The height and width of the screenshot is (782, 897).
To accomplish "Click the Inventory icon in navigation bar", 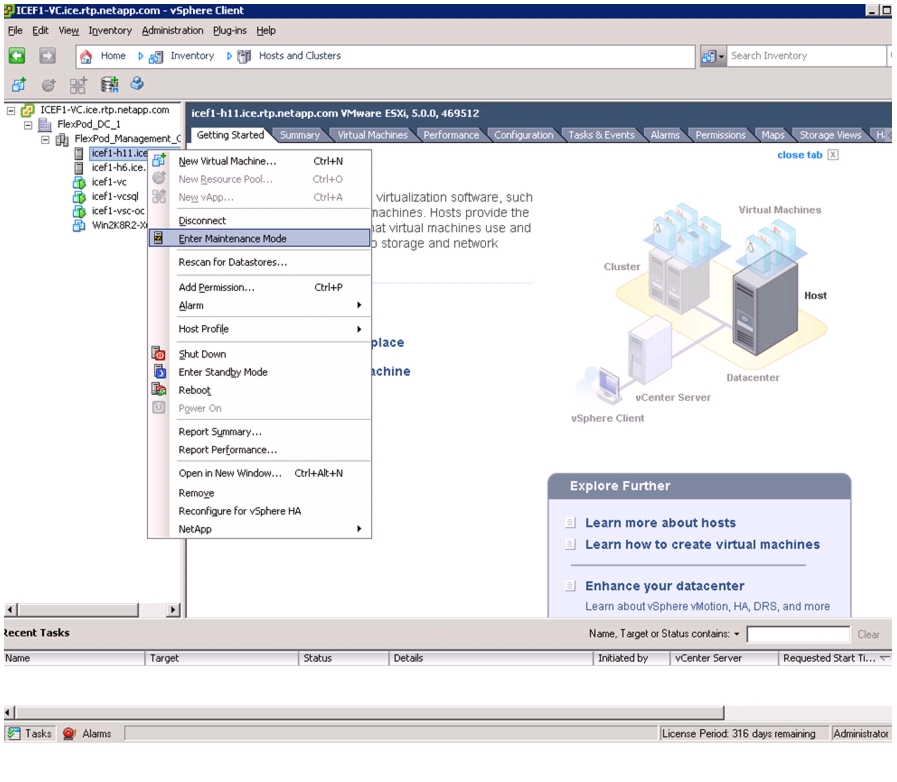I will coord(156,57).
